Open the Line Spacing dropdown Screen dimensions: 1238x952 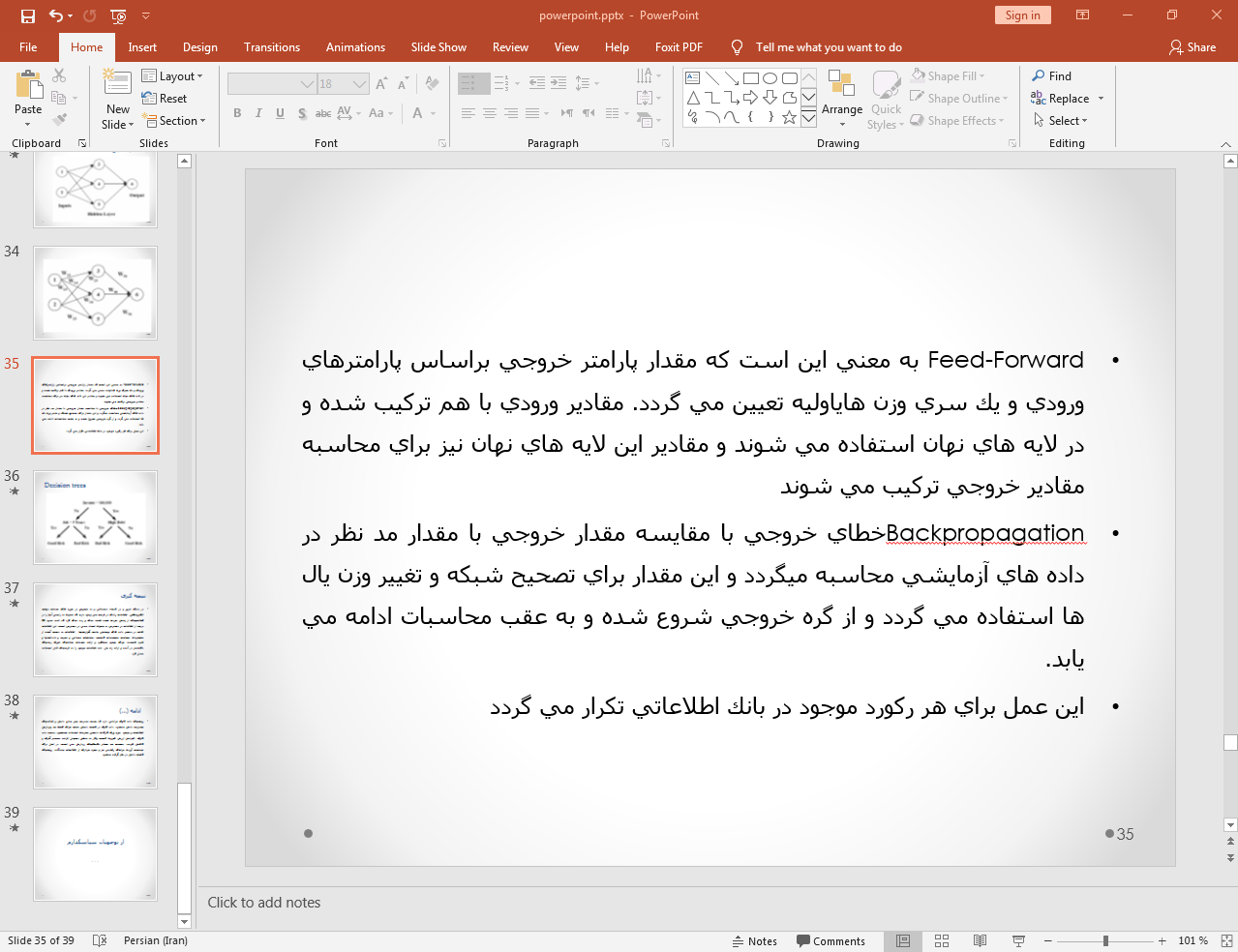(587, 84)
